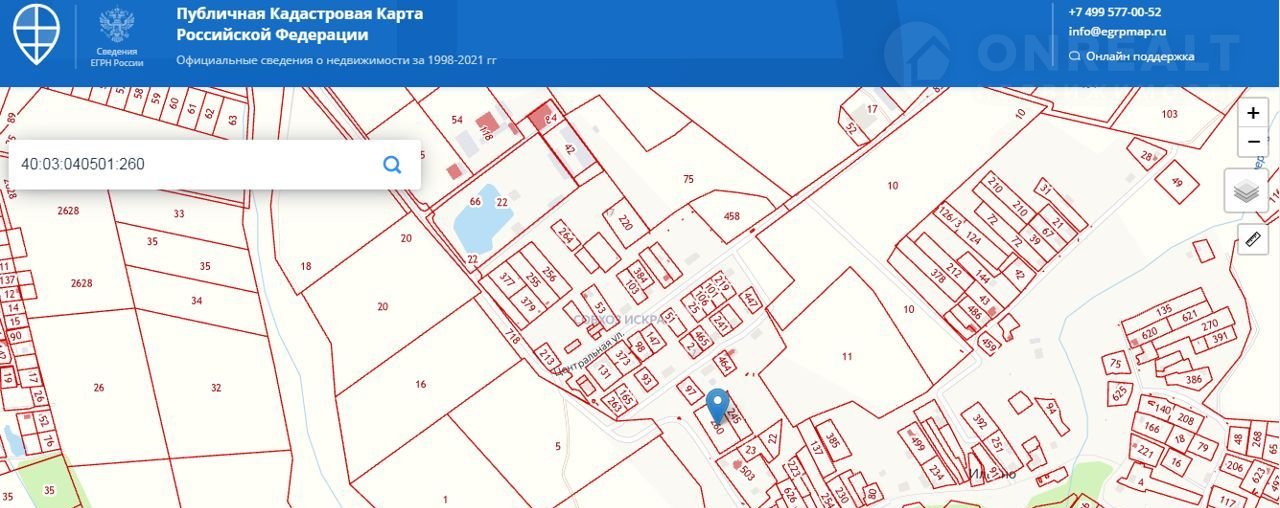Viewport: 1280px width, 508px height.
Task: Click the ЕГРН России emblem
Action: pyautogui.click(x=119, y=35)
